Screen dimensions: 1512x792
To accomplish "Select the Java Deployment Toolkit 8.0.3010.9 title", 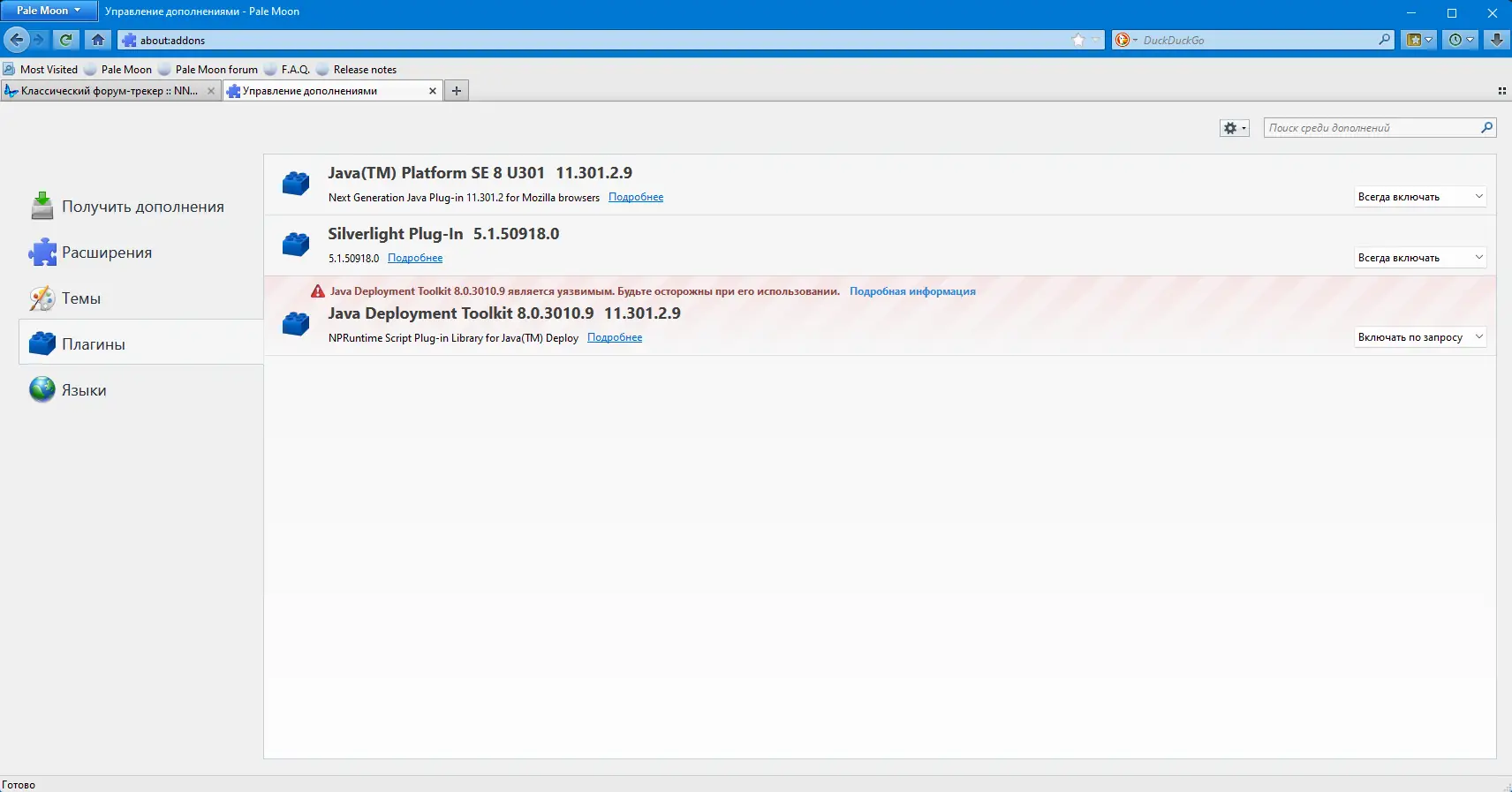I will coord(461,313).
